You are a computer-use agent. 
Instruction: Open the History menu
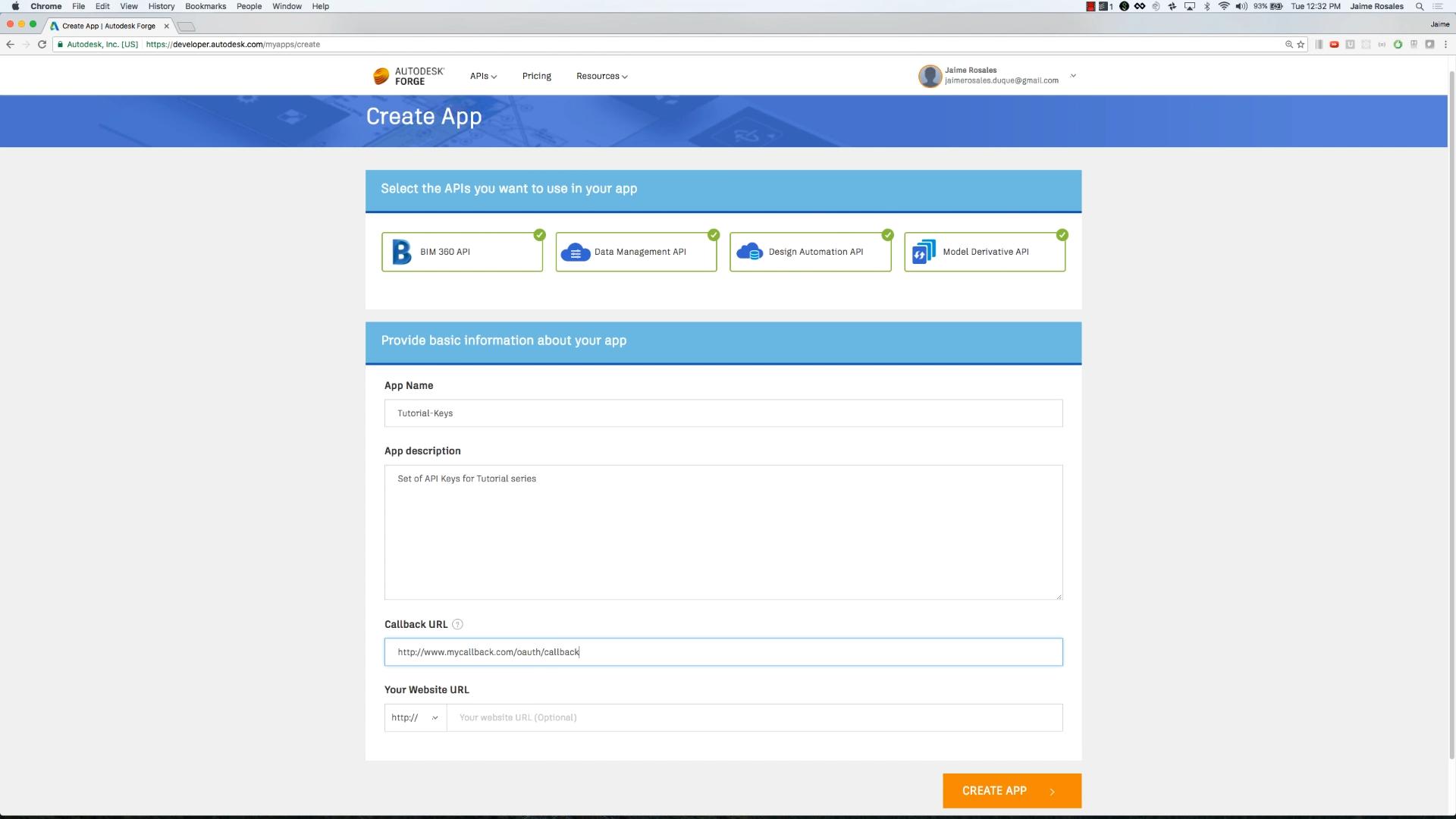pyautogui.click(x=161, y=6)
